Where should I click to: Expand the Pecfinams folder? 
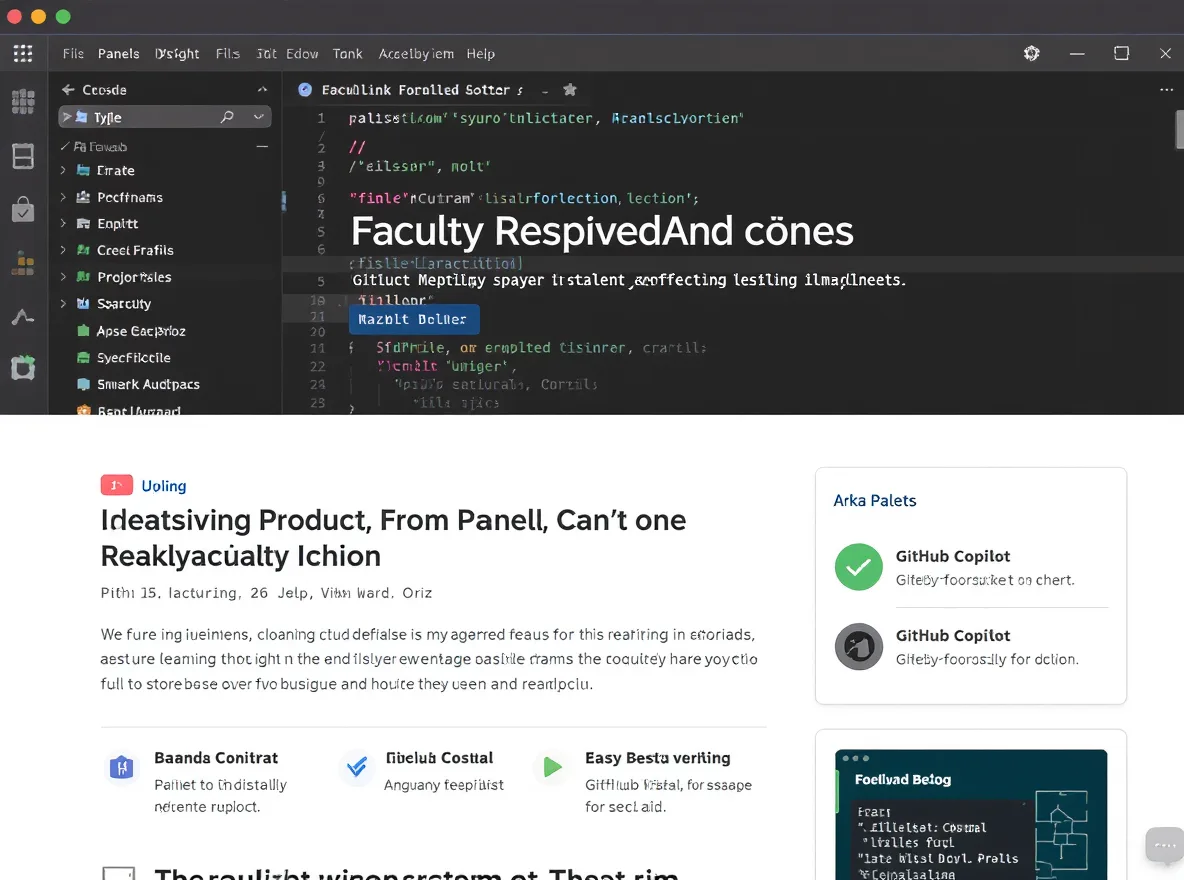click(x=63, y=197)
